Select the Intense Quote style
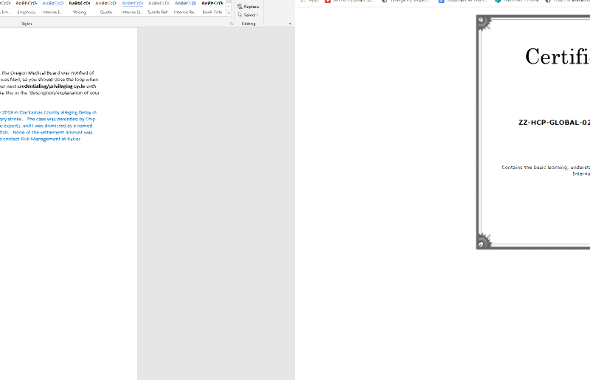 132,8
